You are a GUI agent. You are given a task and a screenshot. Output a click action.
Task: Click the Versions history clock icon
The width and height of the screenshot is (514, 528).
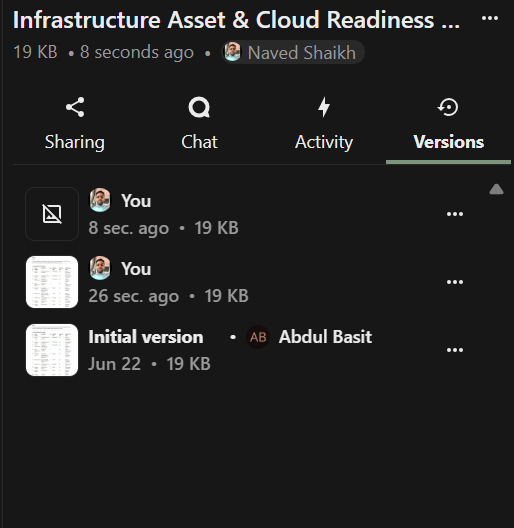pyautogui.click(x=448, y=107)
